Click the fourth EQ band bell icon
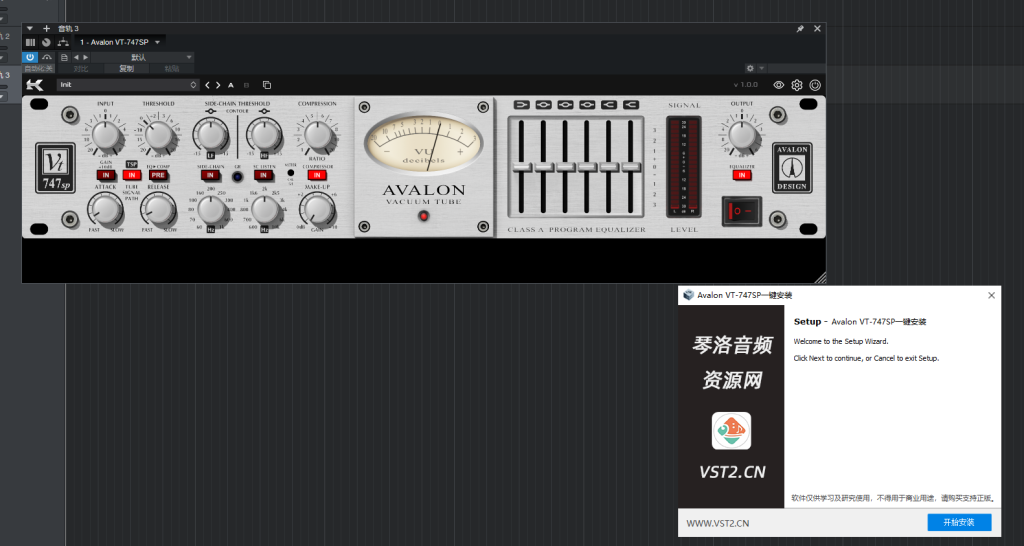1024x546 pixels. [587, 104]
